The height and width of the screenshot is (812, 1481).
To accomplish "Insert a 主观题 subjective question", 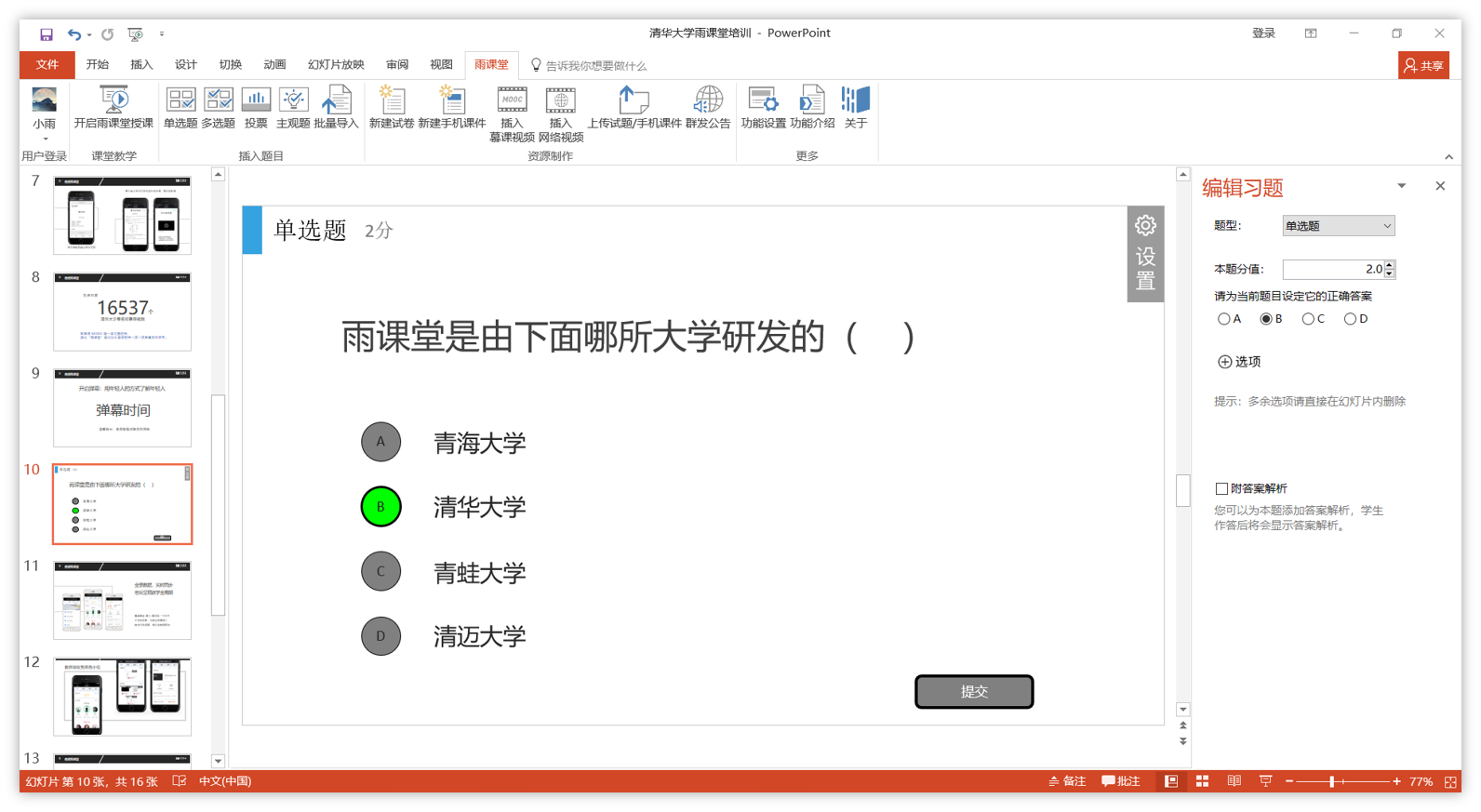I will [293, 108].
